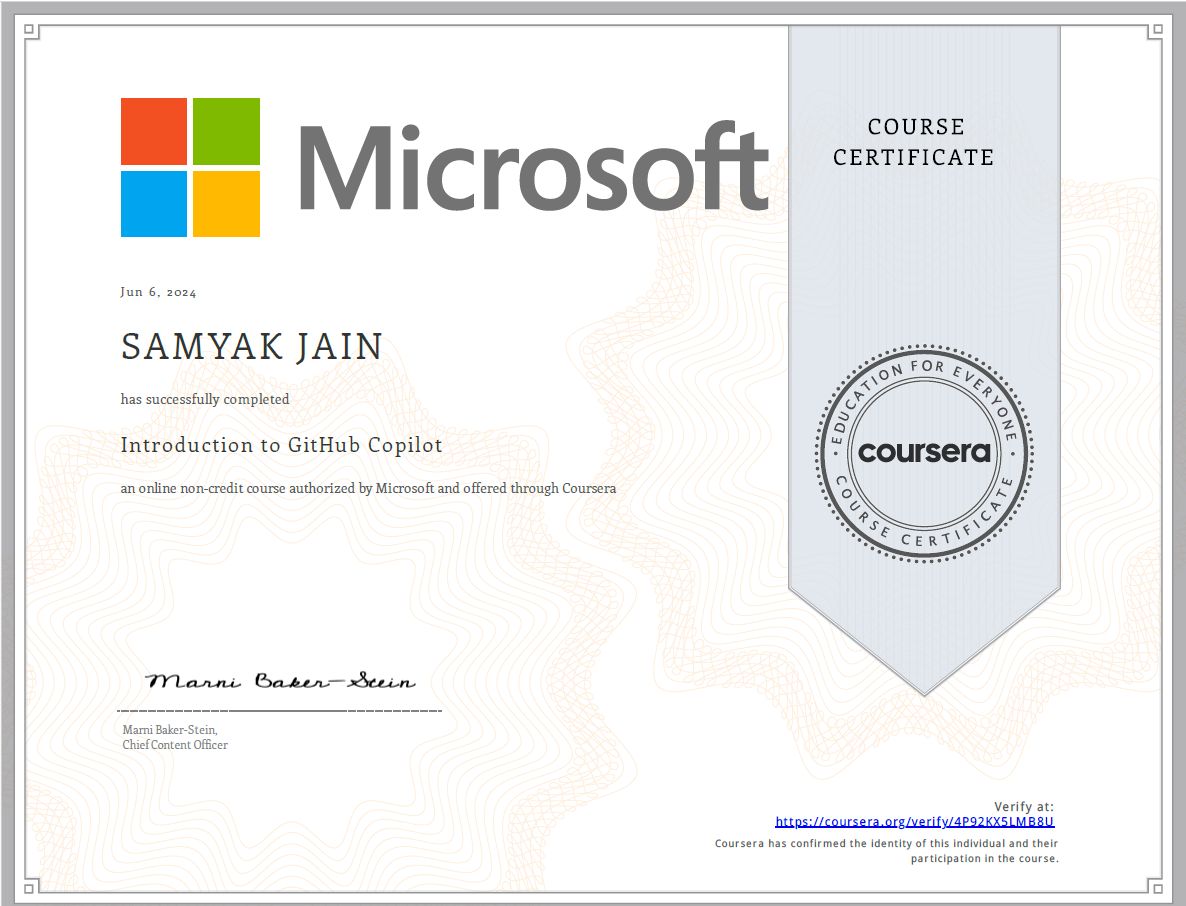
Task: Click the Microsoft four-square logo
Action: tap(191, 167)
